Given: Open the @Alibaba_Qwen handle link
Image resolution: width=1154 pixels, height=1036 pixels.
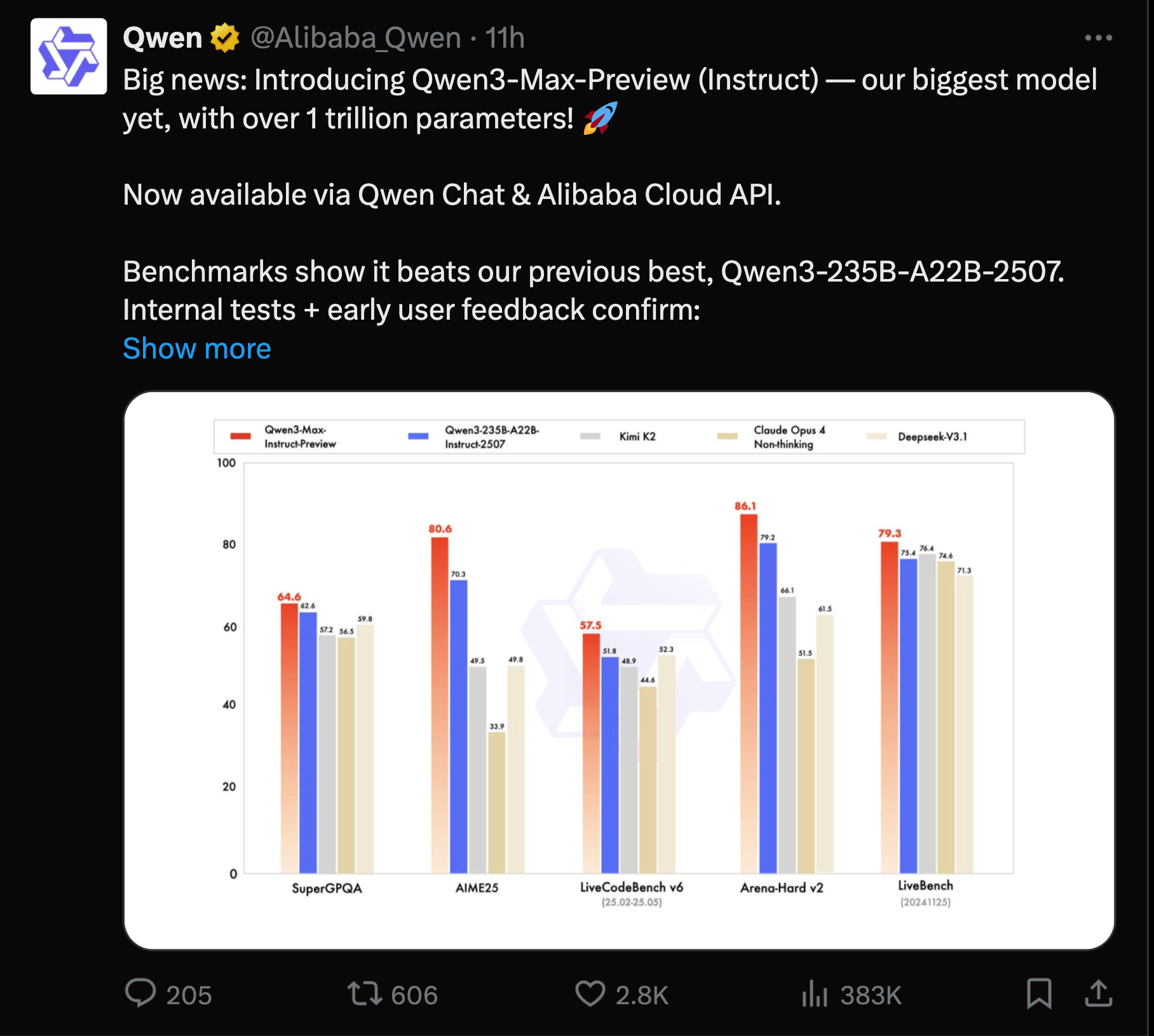Looking at the screenshot, I should 356,38.
